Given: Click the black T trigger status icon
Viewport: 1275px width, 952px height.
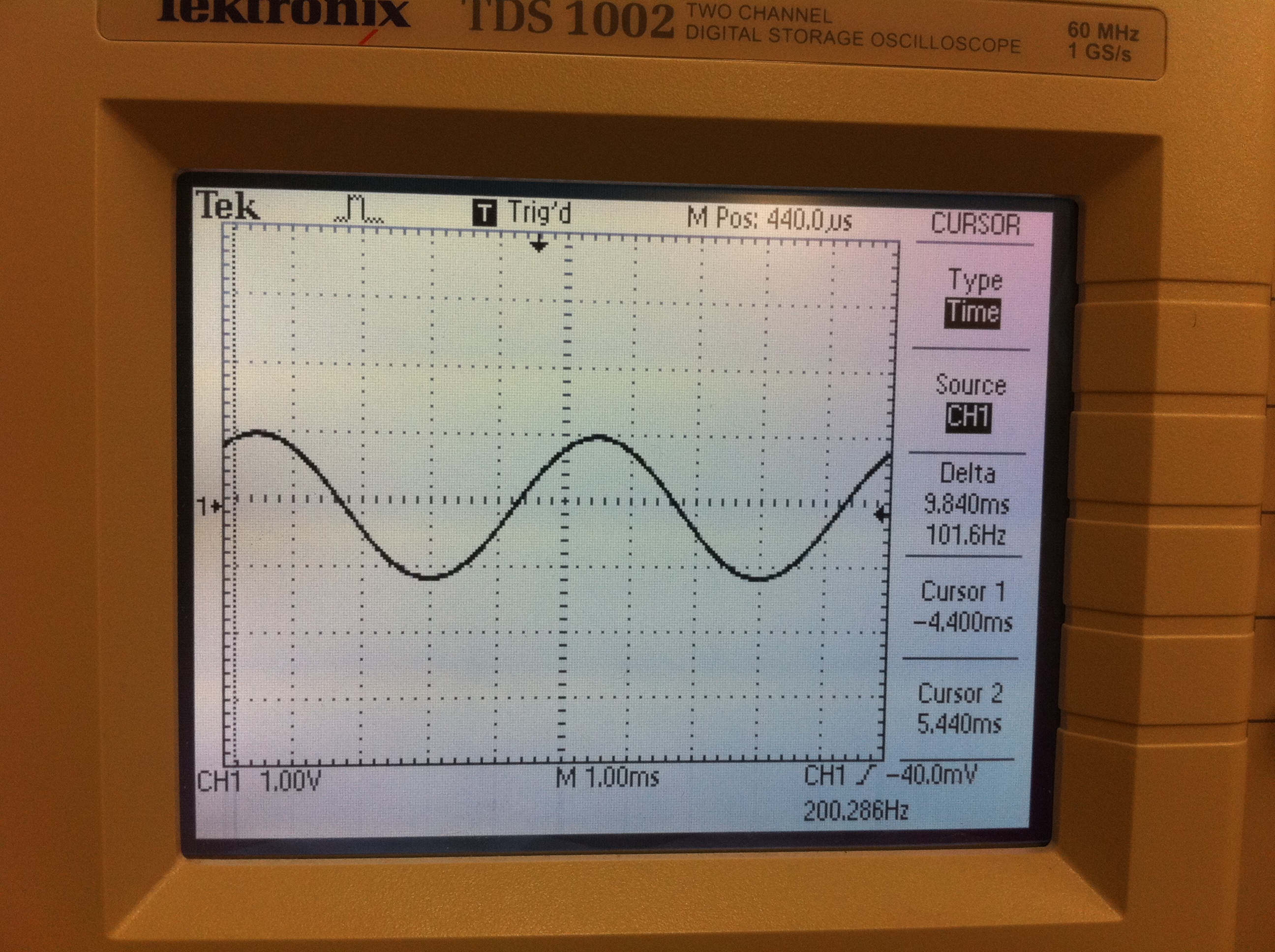Looking at the screenshot, I should click(484, 213).
